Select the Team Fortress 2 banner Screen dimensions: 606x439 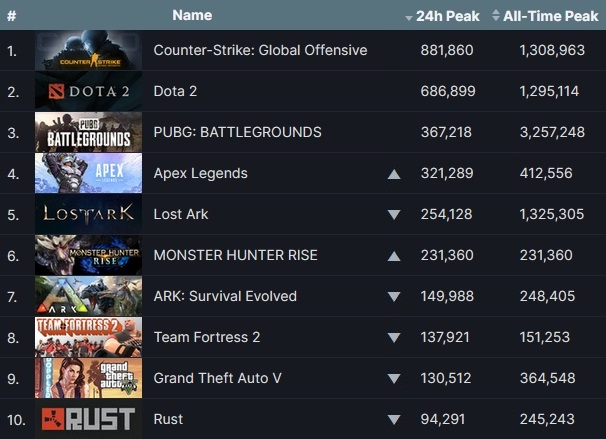[x=88, y=338]
